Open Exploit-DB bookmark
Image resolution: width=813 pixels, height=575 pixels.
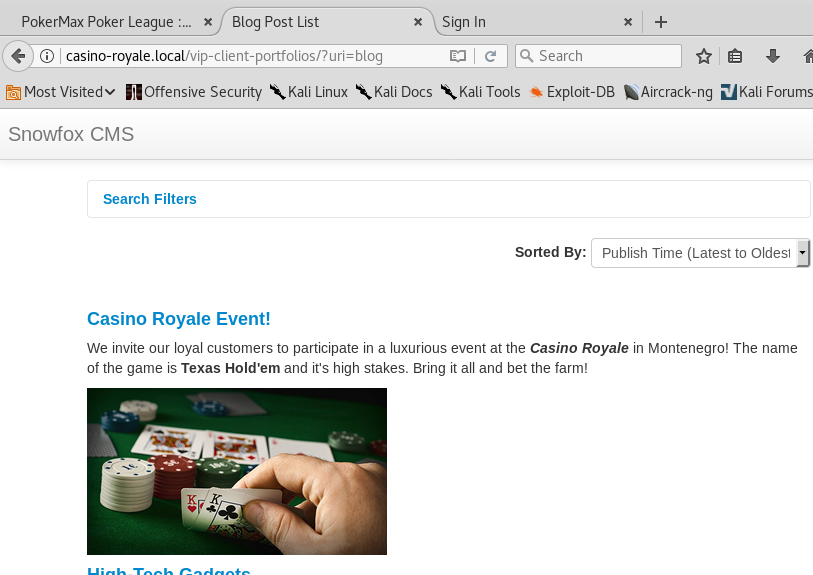(x=571, y=92)
